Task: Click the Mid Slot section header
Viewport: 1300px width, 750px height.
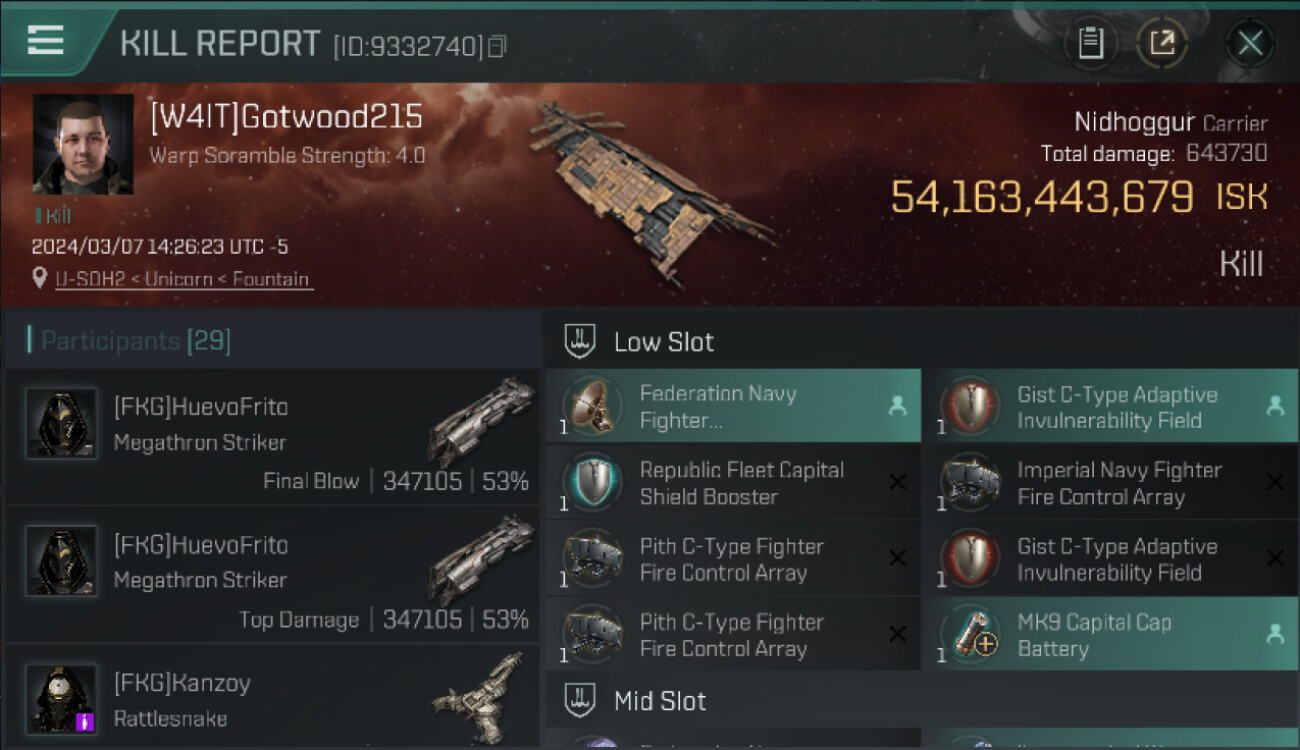Action: (659, 701)
